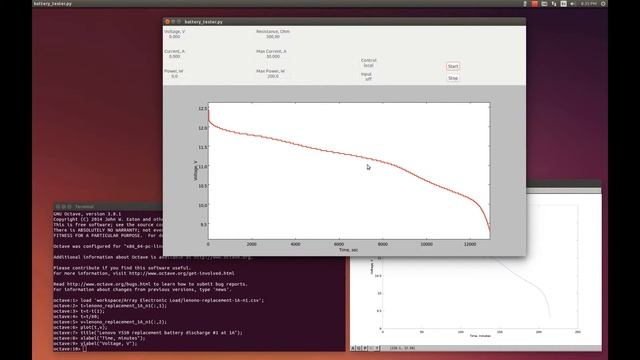Click the battery_tester.py window title bar
The width and height of the screenshot is (640, 360).
344,22
